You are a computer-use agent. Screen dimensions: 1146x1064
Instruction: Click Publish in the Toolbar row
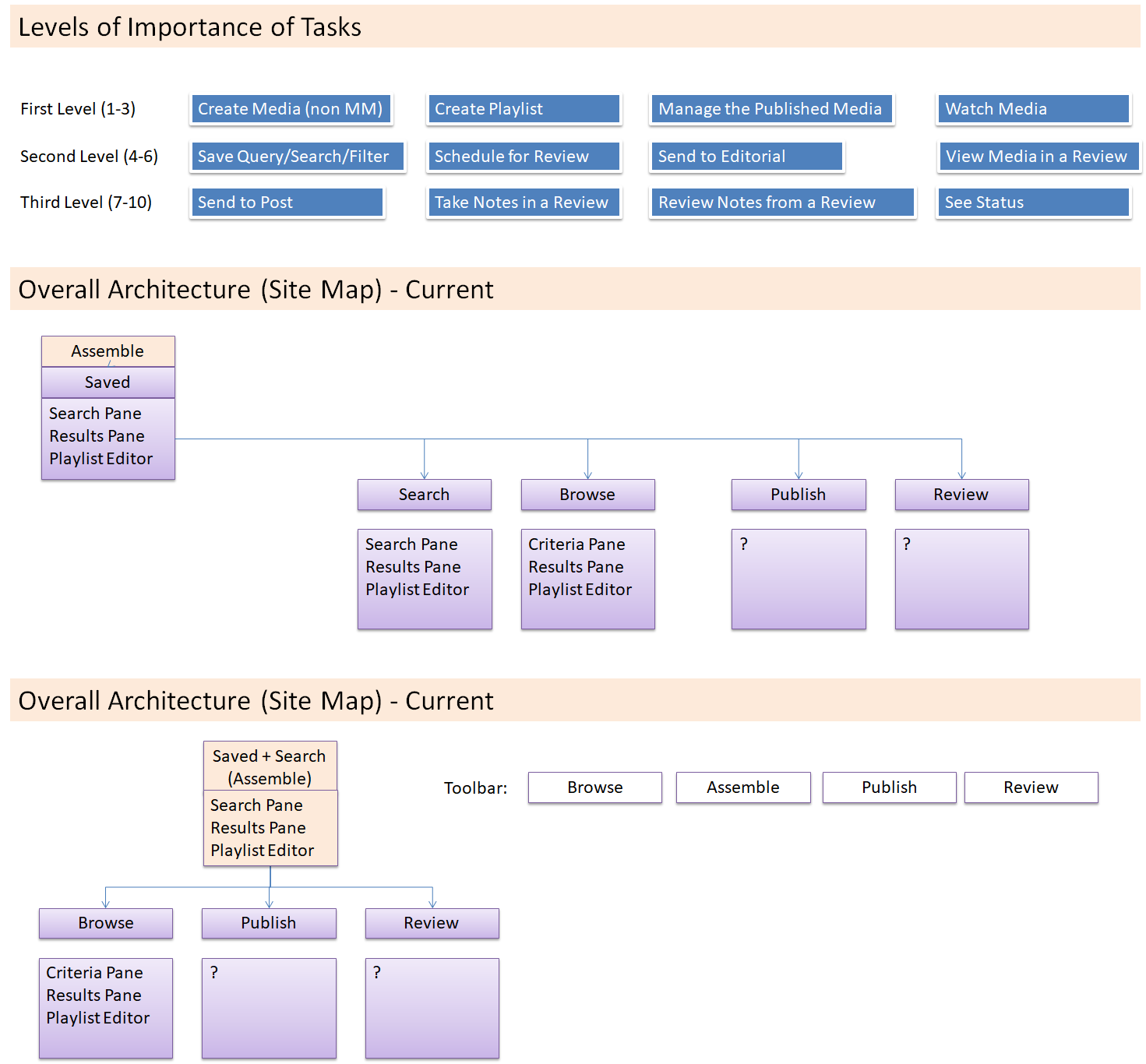tap(889, 787)
